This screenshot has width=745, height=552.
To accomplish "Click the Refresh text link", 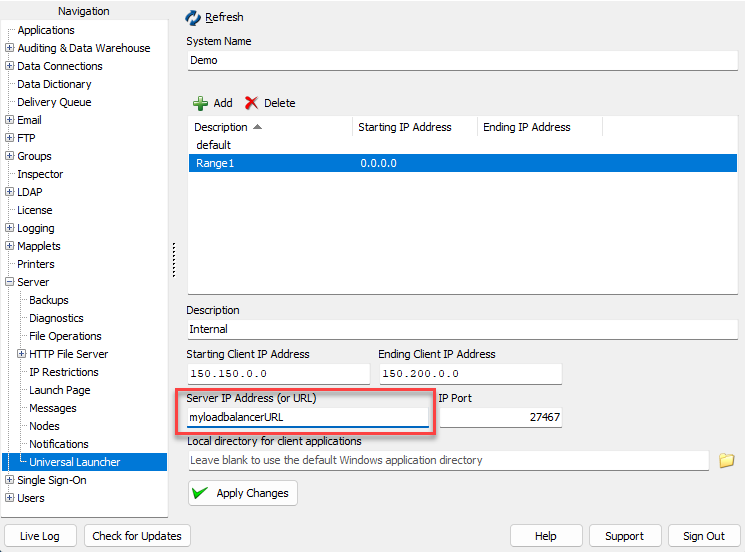I will [x=224, y=17].
